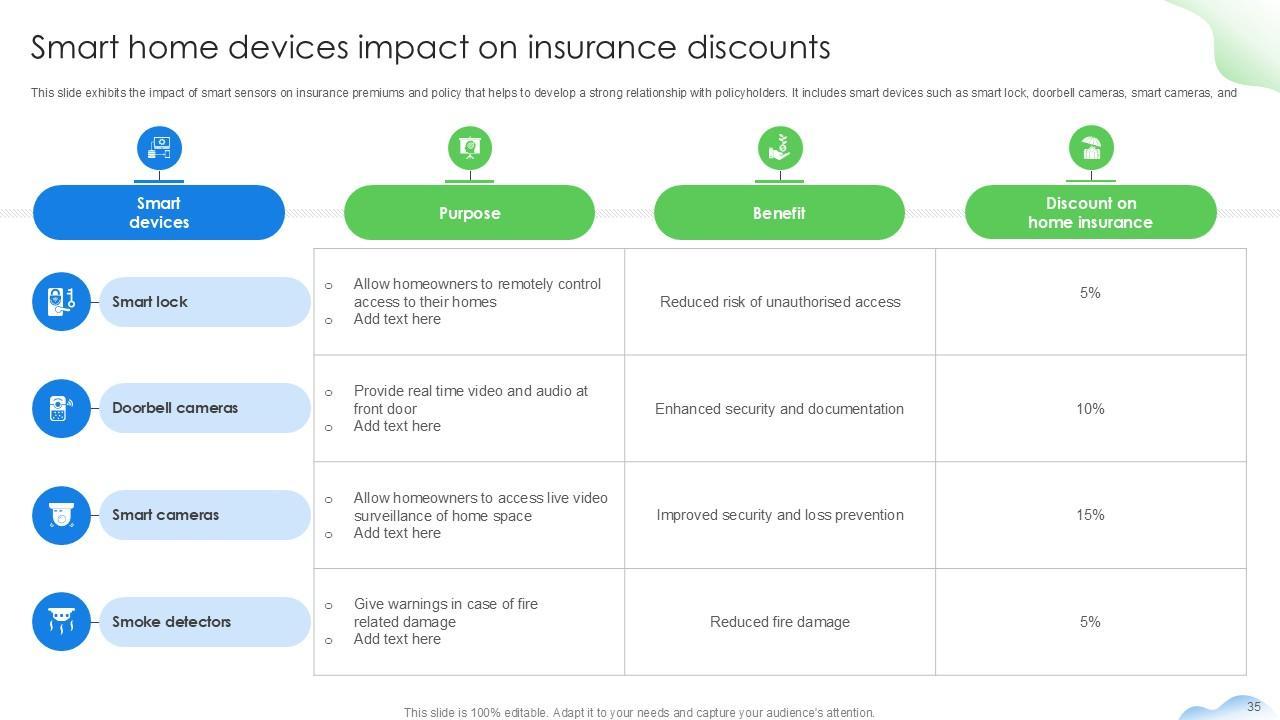Image resolution: width=1280 pixels, height=720 pixels.
Task: Select the Smart devices header pill
Action: 159,212
